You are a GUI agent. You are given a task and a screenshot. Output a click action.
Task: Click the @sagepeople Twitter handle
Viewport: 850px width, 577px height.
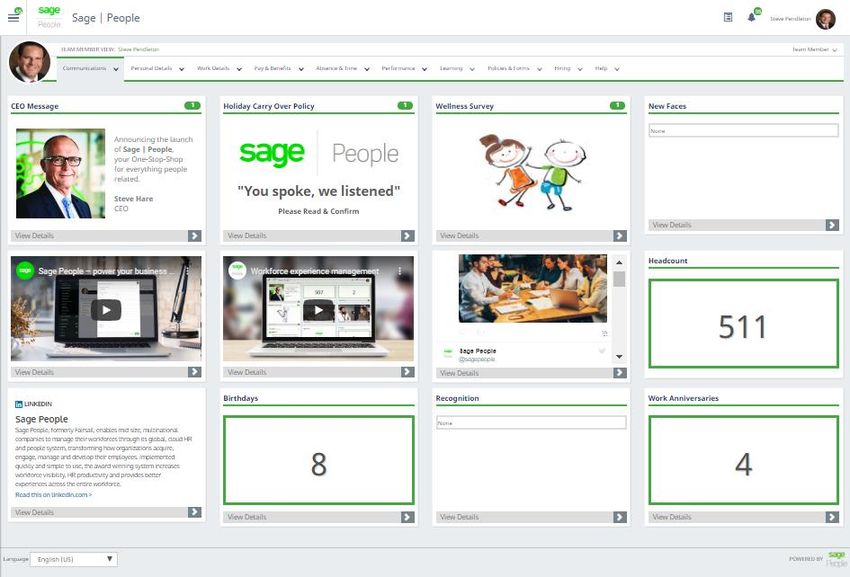click(477, 360)
